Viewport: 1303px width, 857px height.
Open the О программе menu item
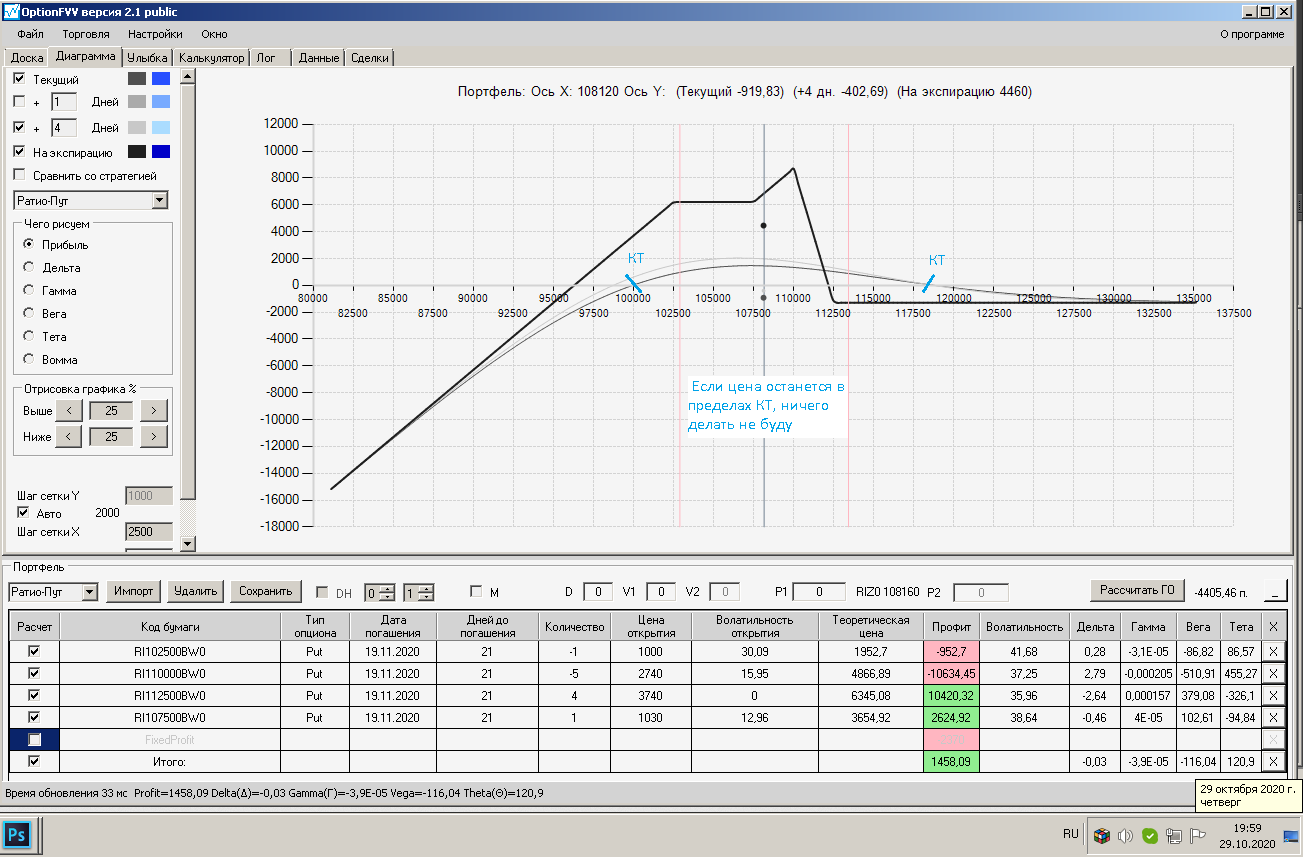(1252, 34)
